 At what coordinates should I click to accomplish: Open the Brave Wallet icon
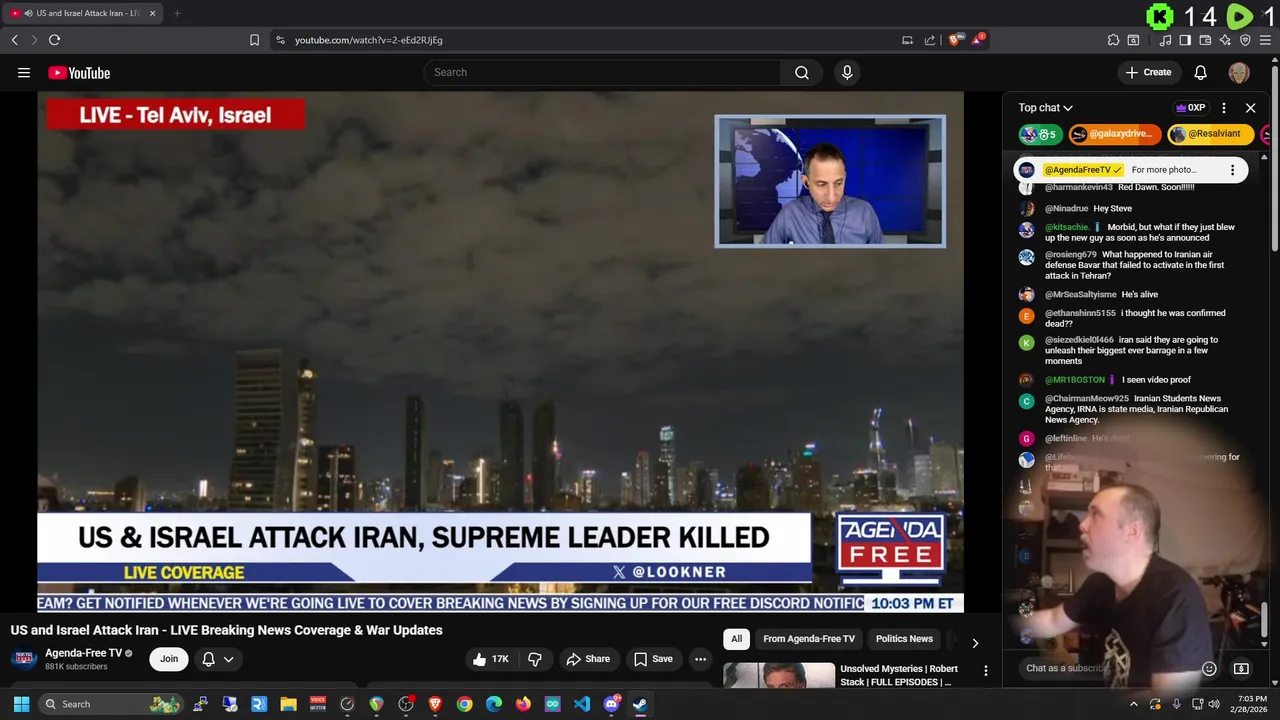click(1205, 40)
